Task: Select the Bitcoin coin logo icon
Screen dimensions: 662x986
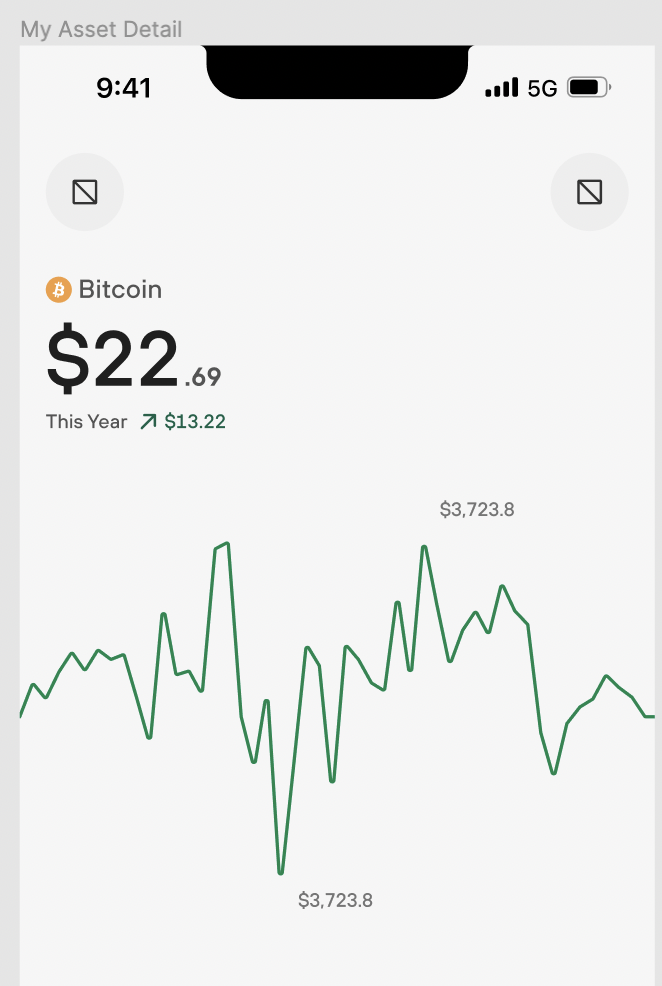Action: pos(58,290)
